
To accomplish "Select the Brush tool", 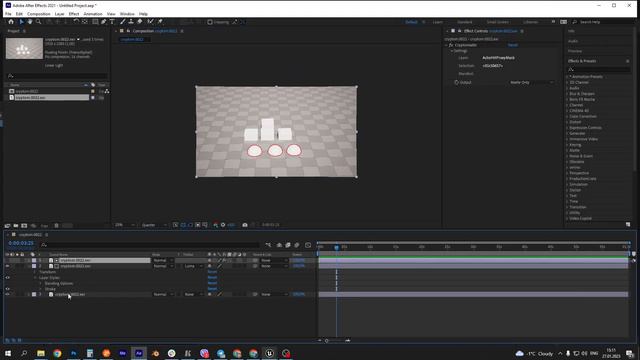I will (123, 22).
